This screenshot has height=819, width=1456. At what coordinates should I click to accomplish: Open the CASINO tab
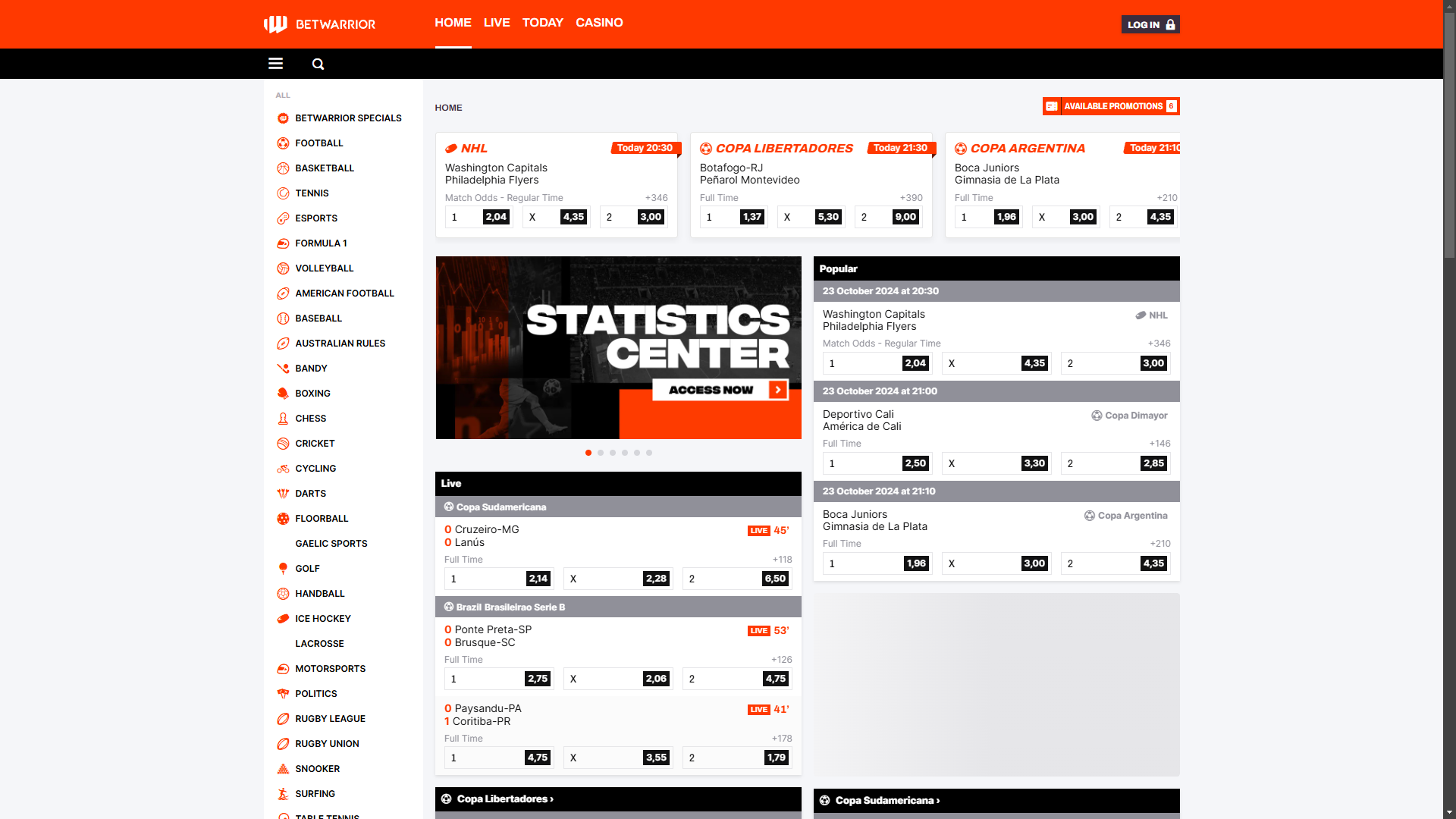coord(599,23)
